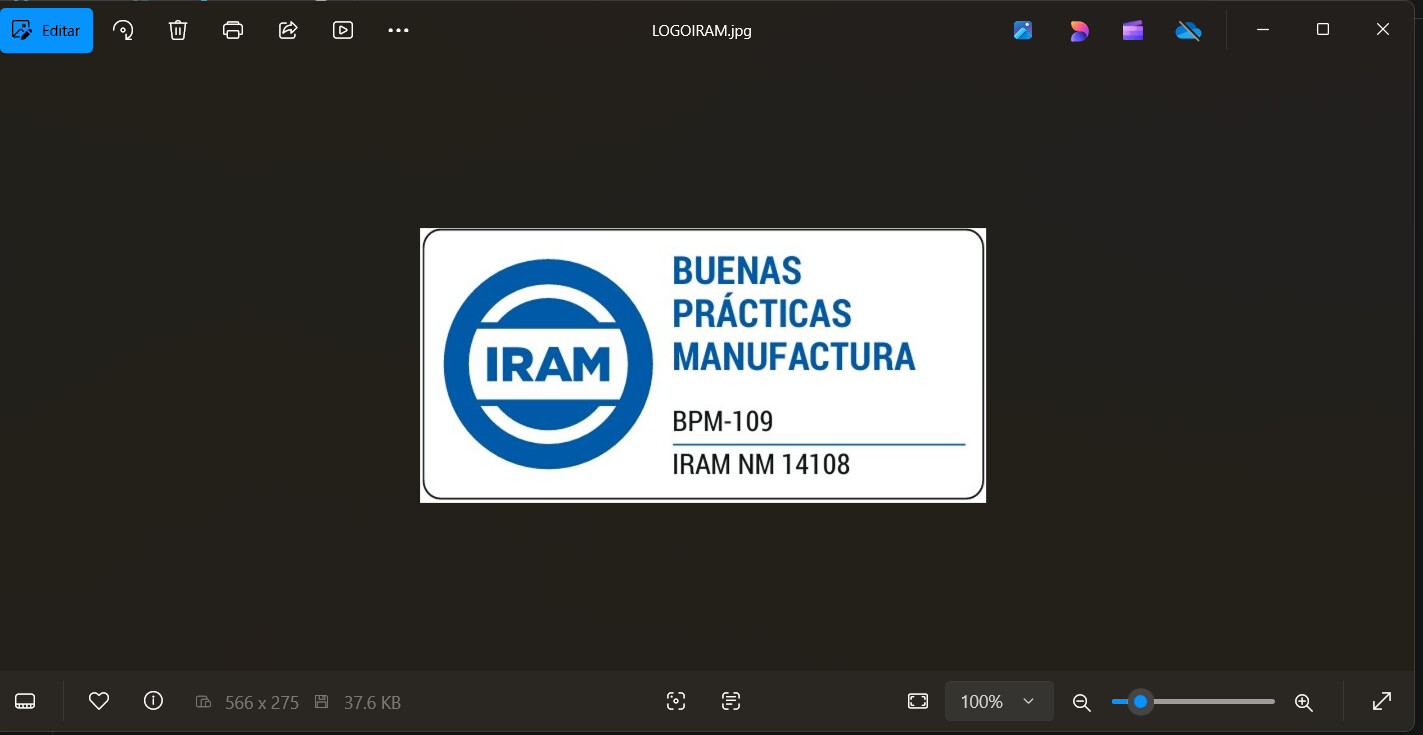The image size is (1423, 735).
Task: Zoom in with the plus magnifier
Action: click(1303, 702)
